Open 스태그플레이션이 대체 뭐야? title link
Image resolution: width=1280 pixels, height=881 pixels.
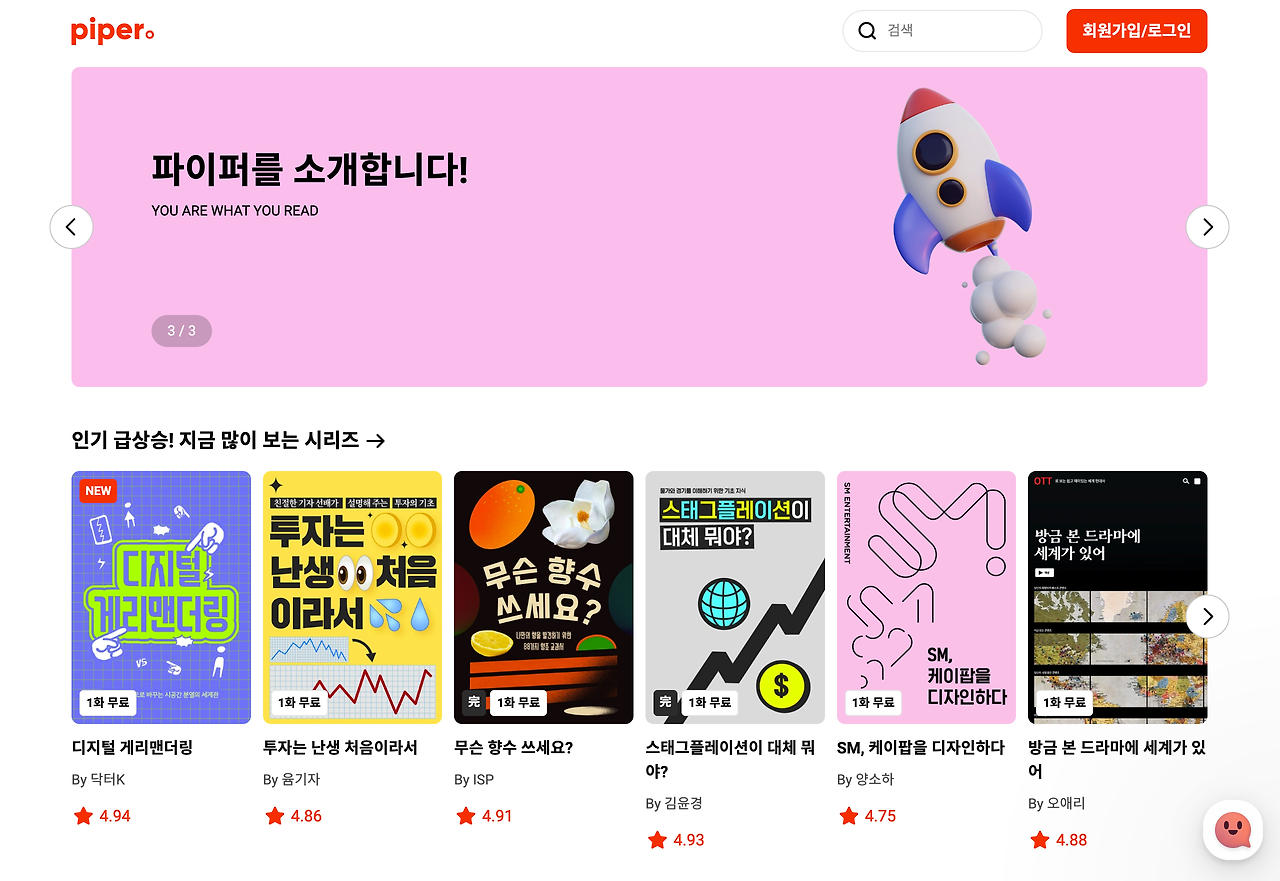click(x=730, y=760)
